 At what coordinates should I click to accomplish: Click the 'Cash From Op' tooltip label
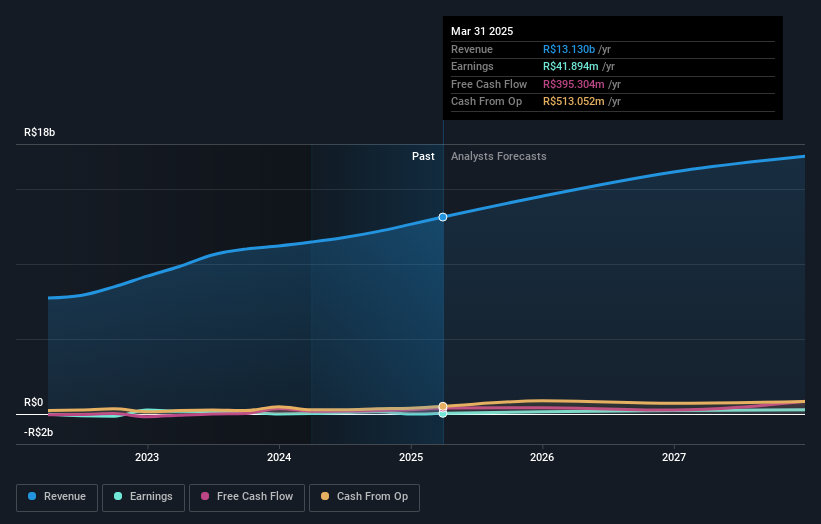click(486, 102)
